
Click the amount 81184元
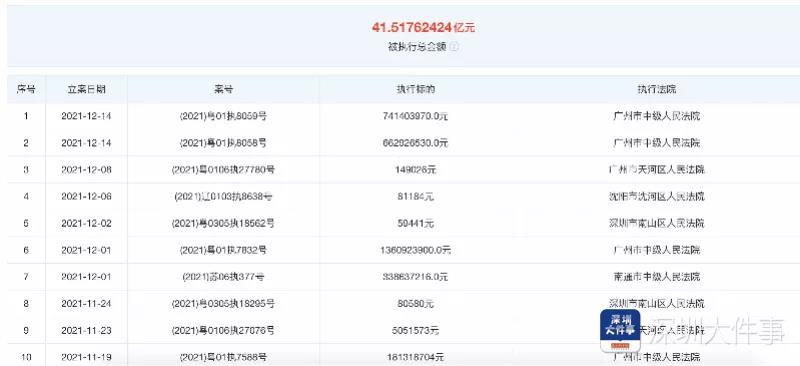[415, 197]
